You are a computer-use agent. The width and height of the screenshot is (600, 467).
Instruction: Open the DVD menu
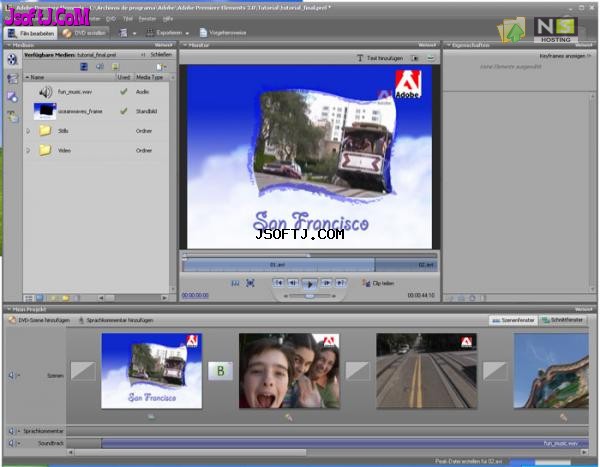click(111, 18)
